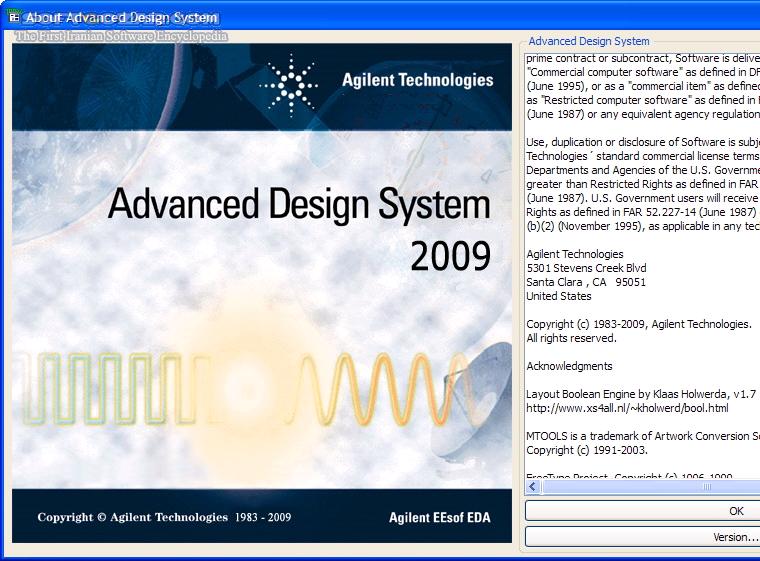Click the 'Advanced Design System' group label
This screenshot has height=561, width=760.
click(x=589, y=41)
